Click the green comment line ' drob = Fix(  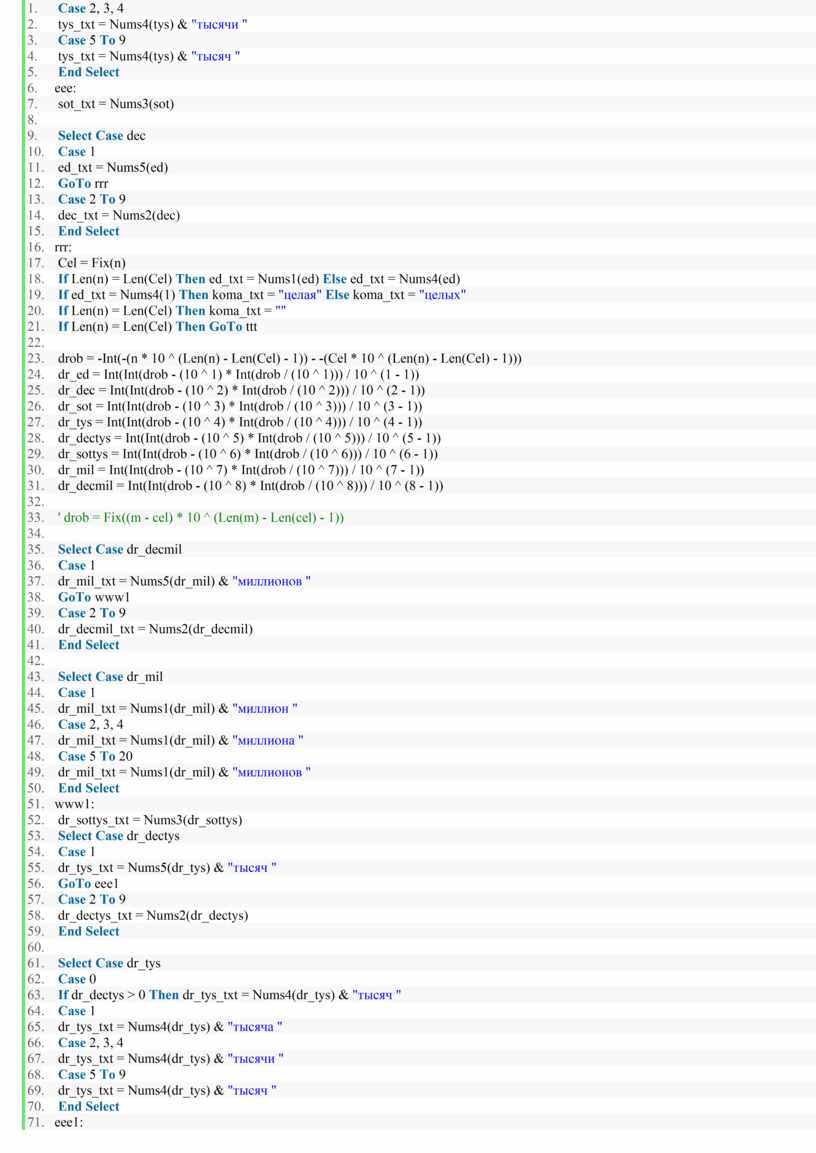[x=201, y=518]
